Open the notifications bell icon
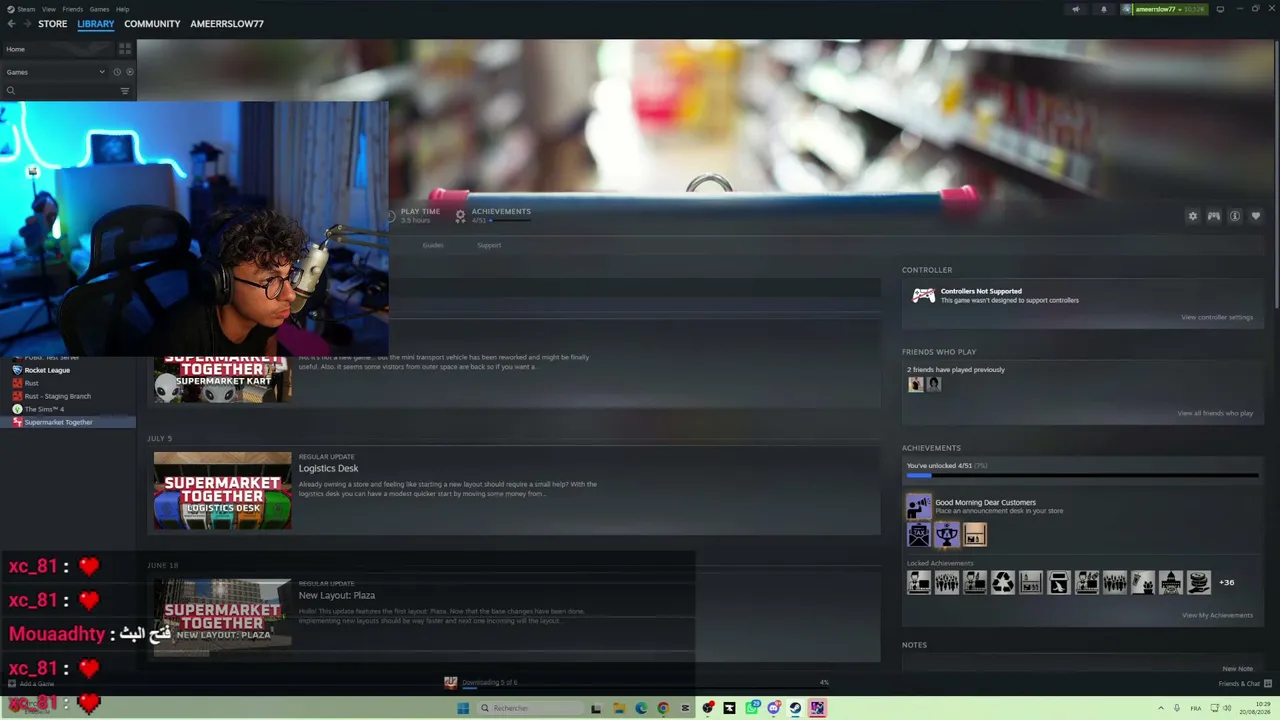Image resolution: width=1280 pixels, height=720 pixels. [x=1104, y=9]
